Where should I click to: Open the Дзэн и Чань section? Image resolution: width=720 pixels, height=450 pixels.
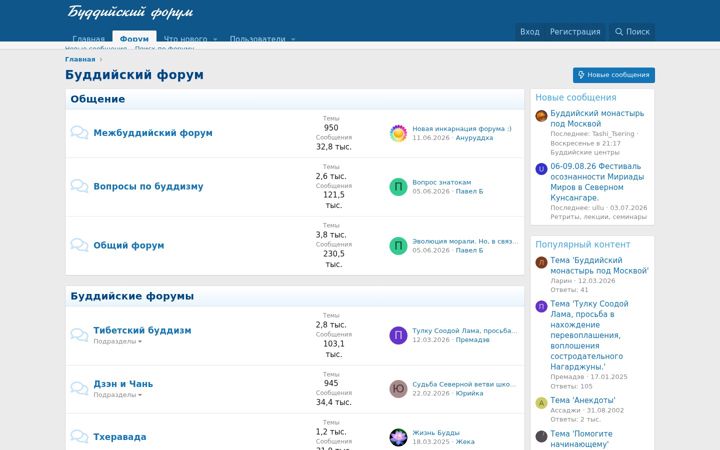pyautogui.click(x=123, y=384)
